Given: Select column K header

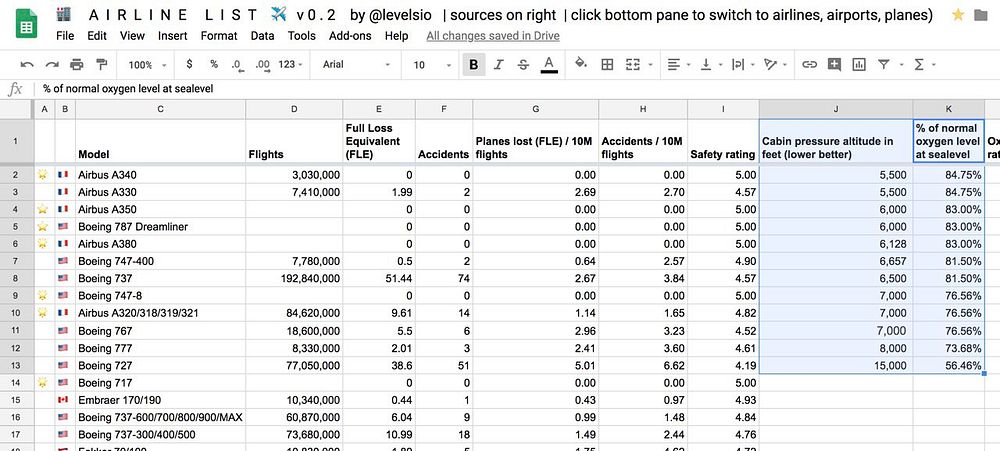Looking at the screenshot, I should [949, 109].
